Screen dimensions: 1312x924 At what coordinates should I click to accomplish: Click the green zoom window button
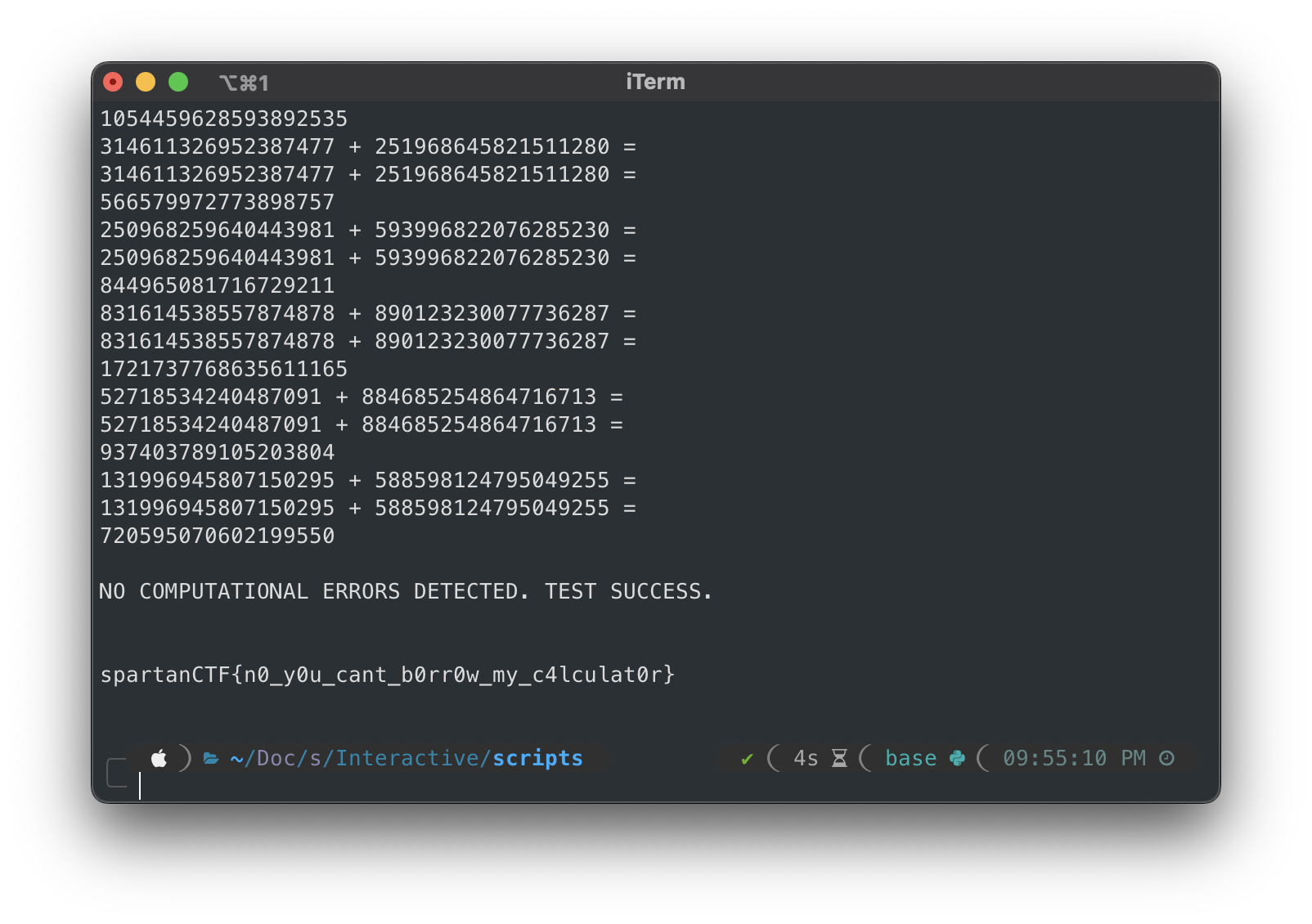click(178, 82)
